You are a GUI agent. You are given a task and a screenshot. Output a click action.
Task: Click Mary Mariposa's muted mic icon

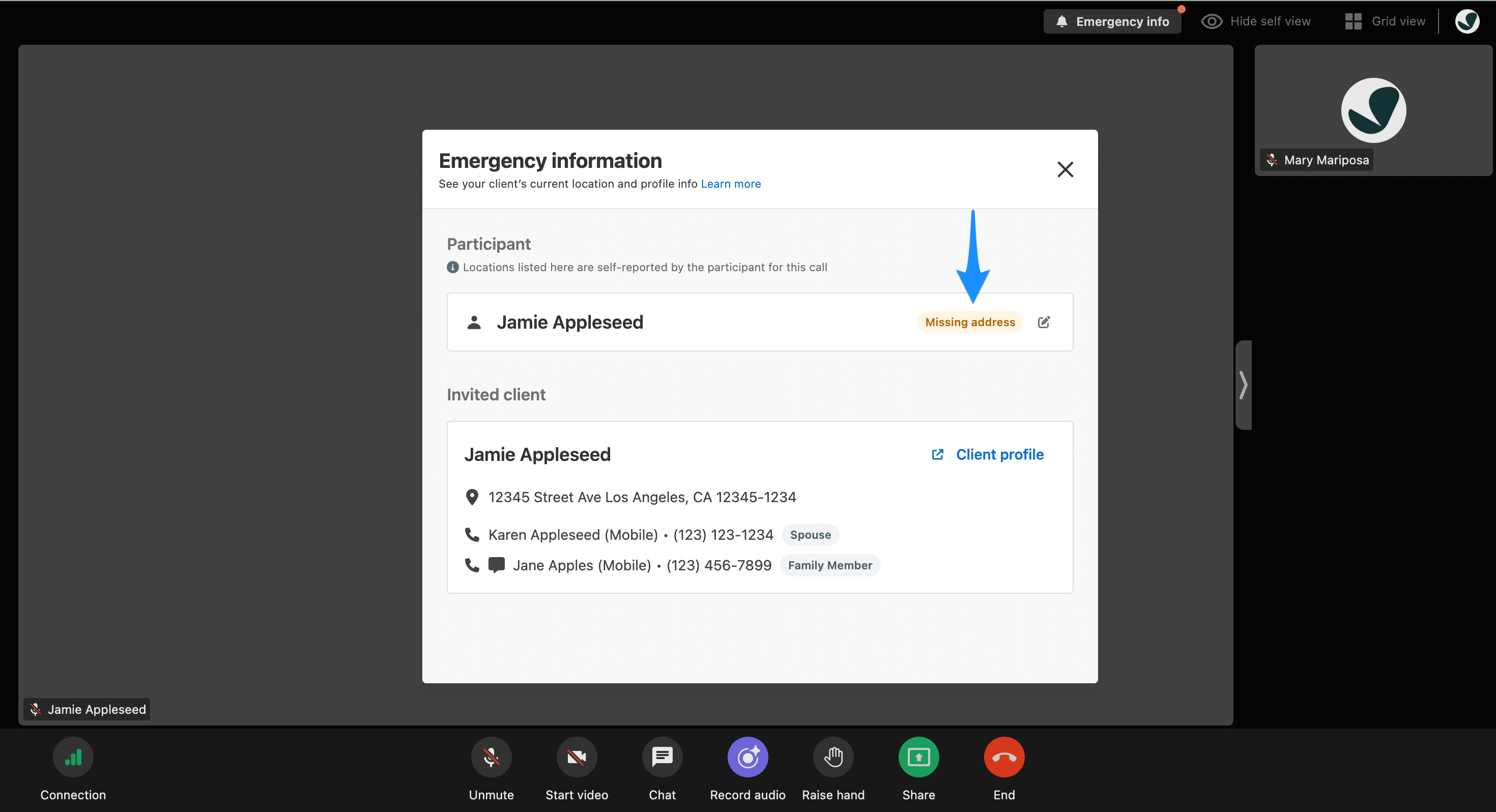tap(1272, 160)
